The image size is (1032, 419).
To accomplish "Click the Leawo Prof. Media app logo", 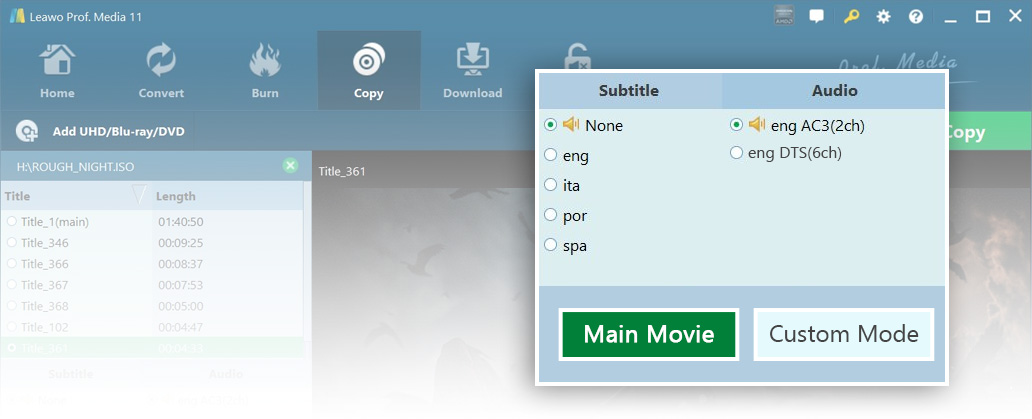I will (17, 16).
